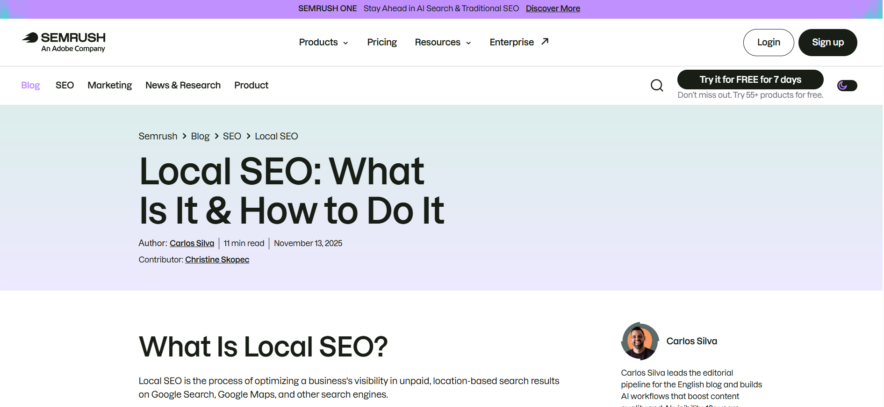The width and height of the screenshot is (884, 407).
Task: Select the SEO blog category
Action: click(x=64, y=85)
